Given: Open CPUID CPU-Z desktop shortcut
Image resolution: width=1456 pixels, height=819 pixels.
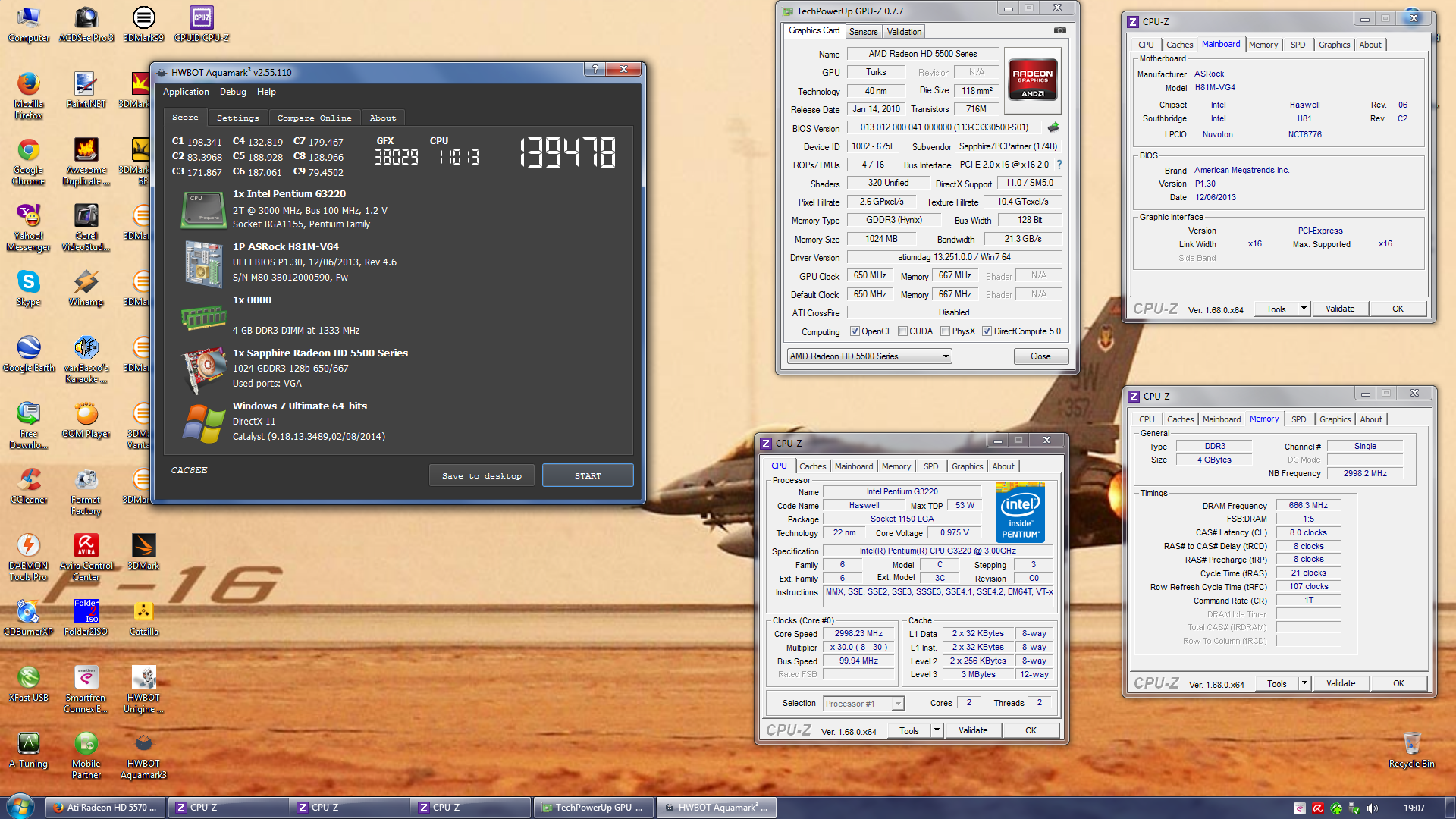Looking at the screenshot, I should 201,24.
